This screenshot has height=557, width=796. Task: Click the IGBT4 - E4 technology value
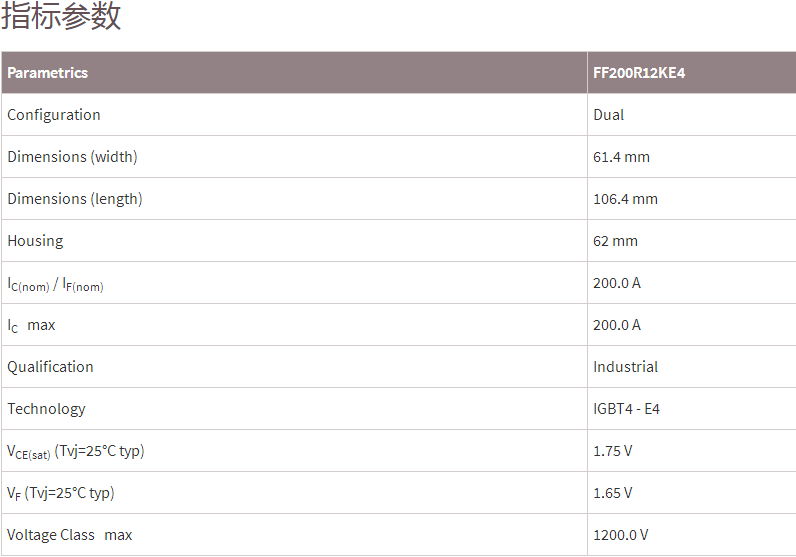(626, 409)
